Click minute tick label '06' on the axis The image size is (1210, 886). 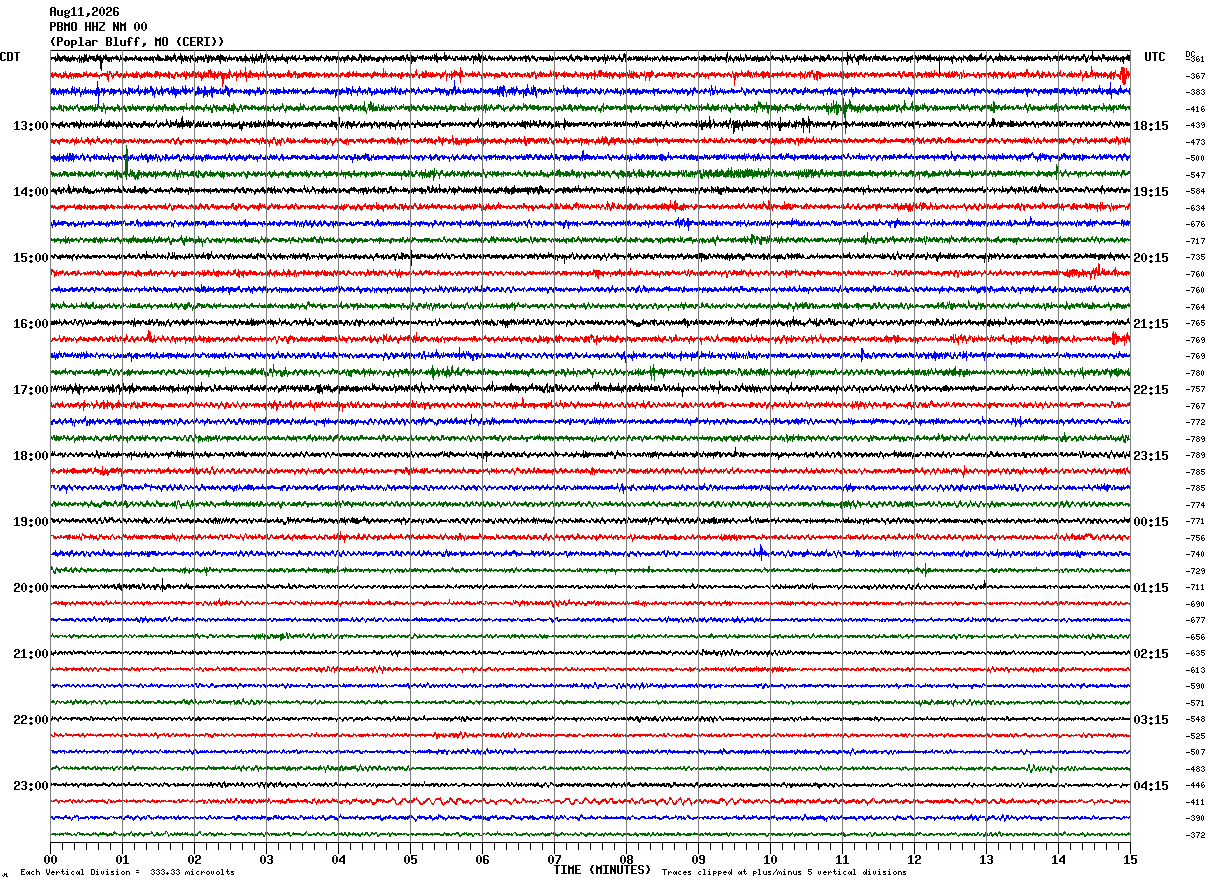tap(482, 859)
